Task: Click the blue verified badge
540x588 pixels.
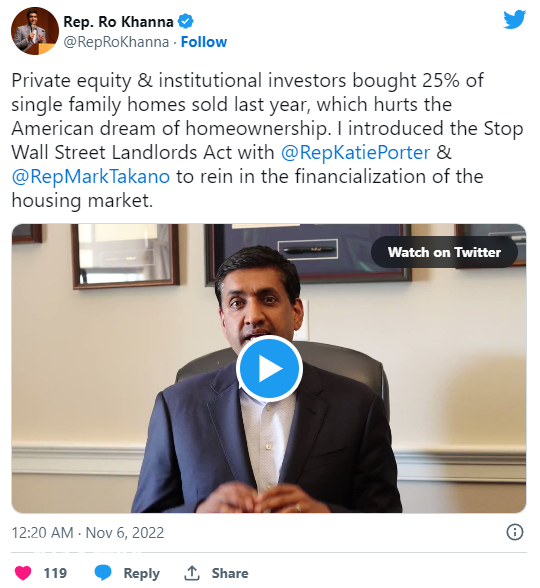Action: point(186,22)
